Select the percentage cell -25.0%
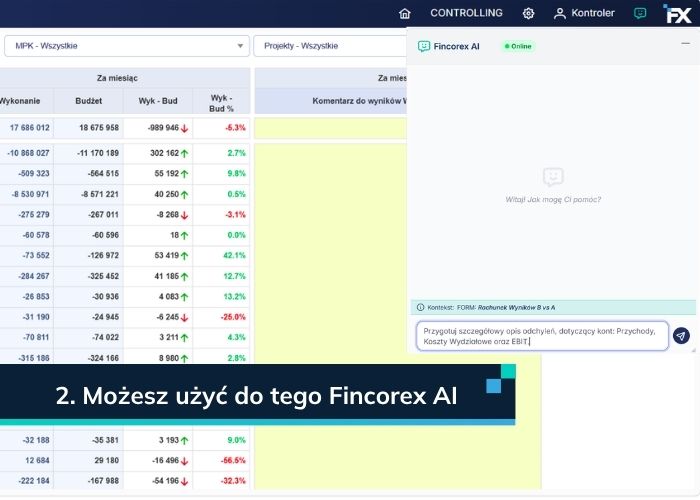 [x=221, y=317]
